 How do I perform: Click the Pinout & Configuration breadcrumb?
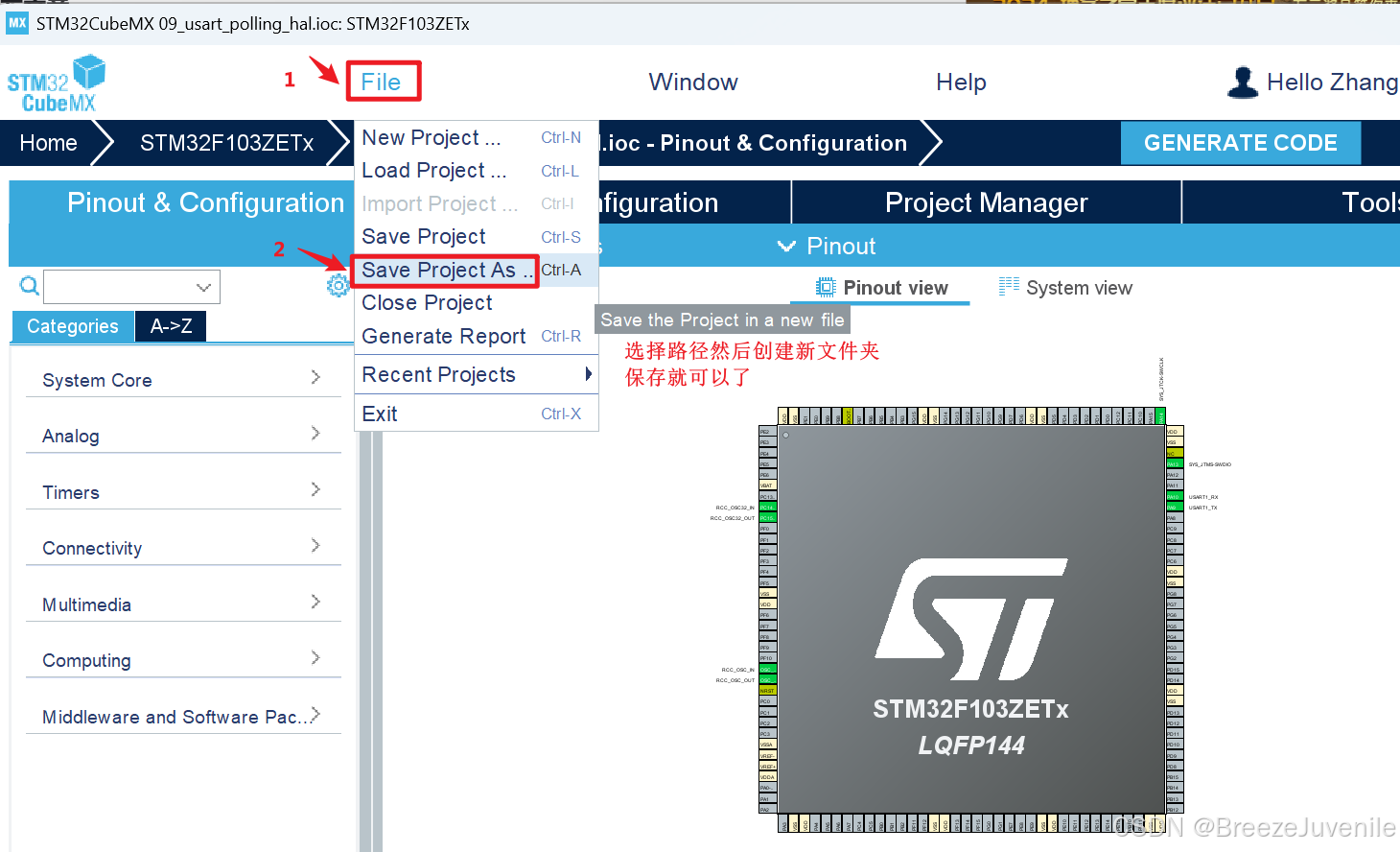tap(755, 143)
